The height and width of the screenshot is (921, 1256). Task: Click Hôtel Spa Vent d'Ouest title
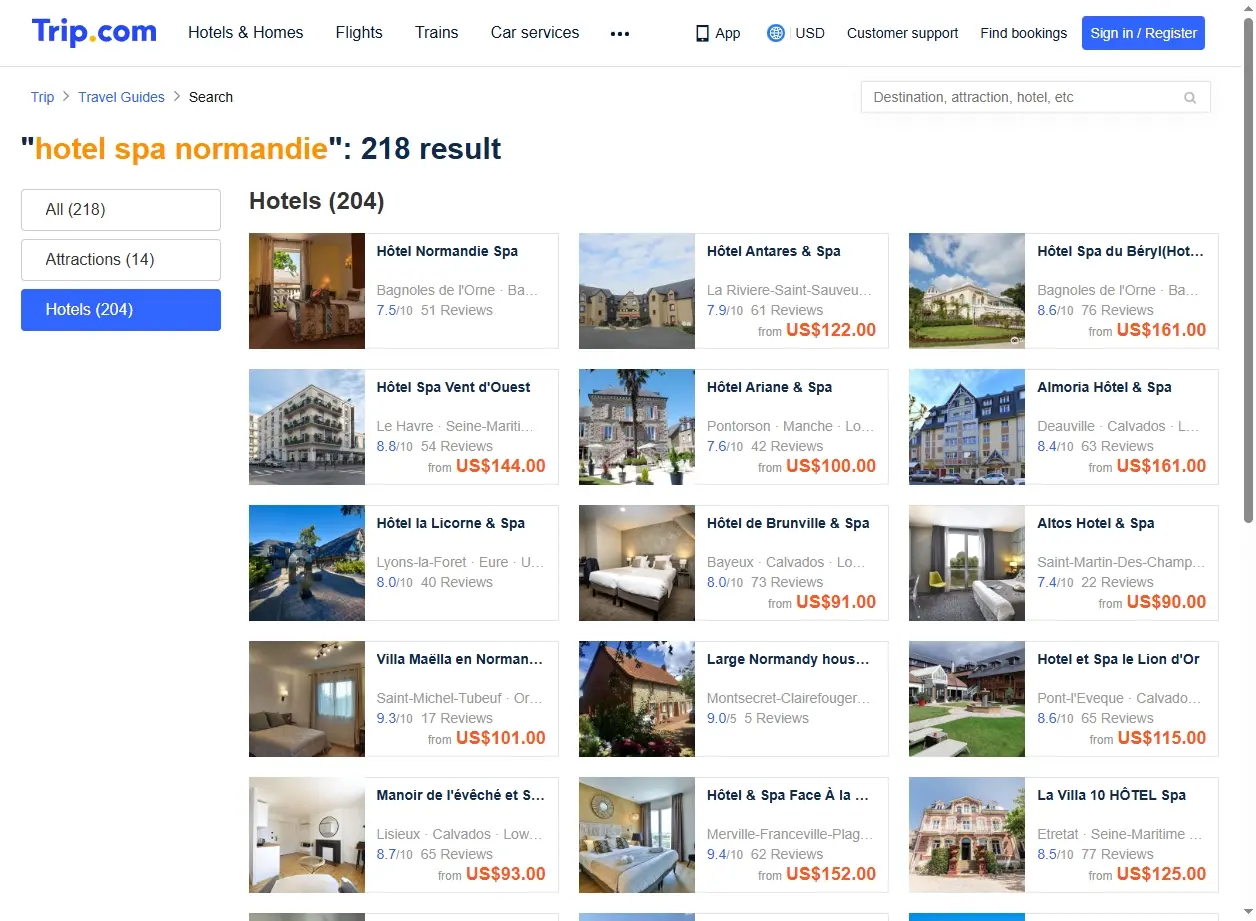[453, 387]
